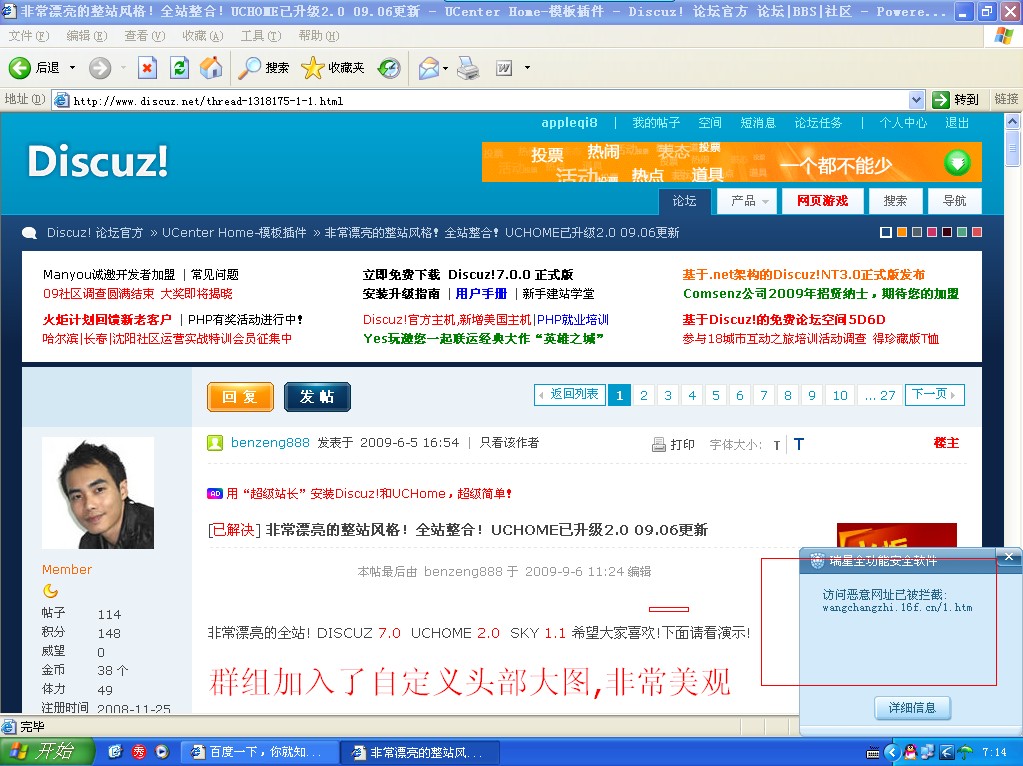Open the 查看(V) menu
Screen dimensions: 1023x766
145,36
